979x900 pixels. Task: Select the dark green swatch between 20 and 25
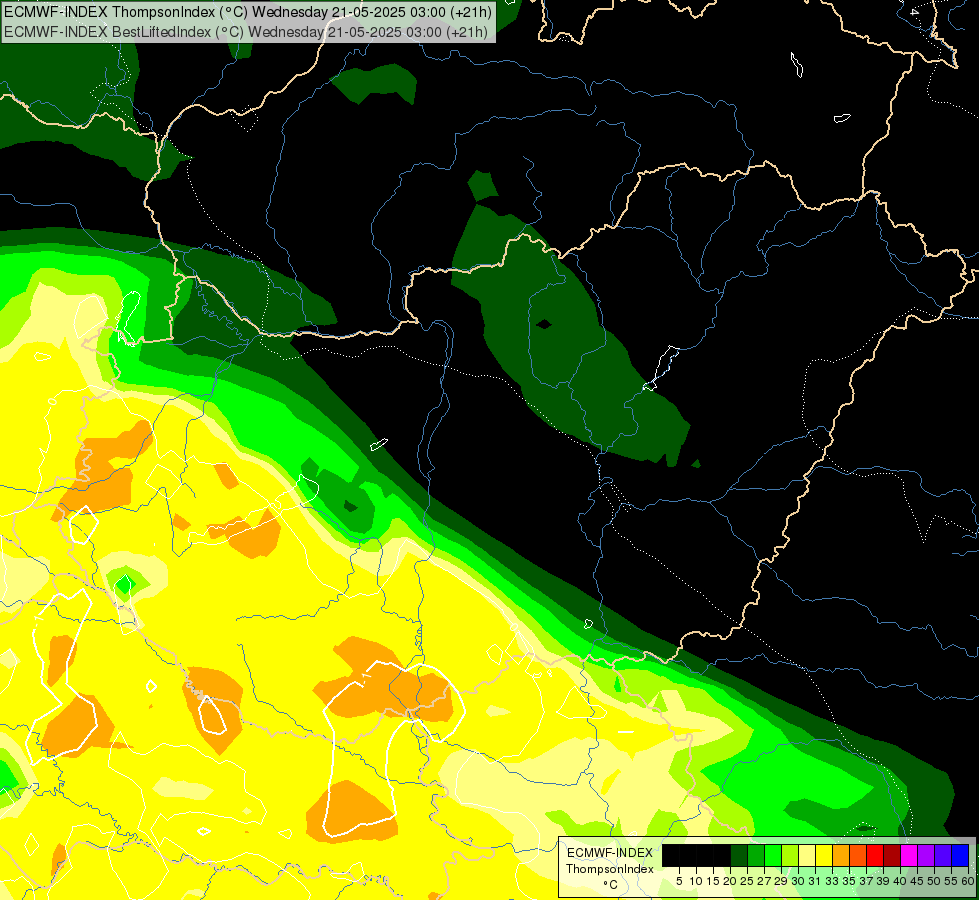pyautogui.click(x=739, y=856)
